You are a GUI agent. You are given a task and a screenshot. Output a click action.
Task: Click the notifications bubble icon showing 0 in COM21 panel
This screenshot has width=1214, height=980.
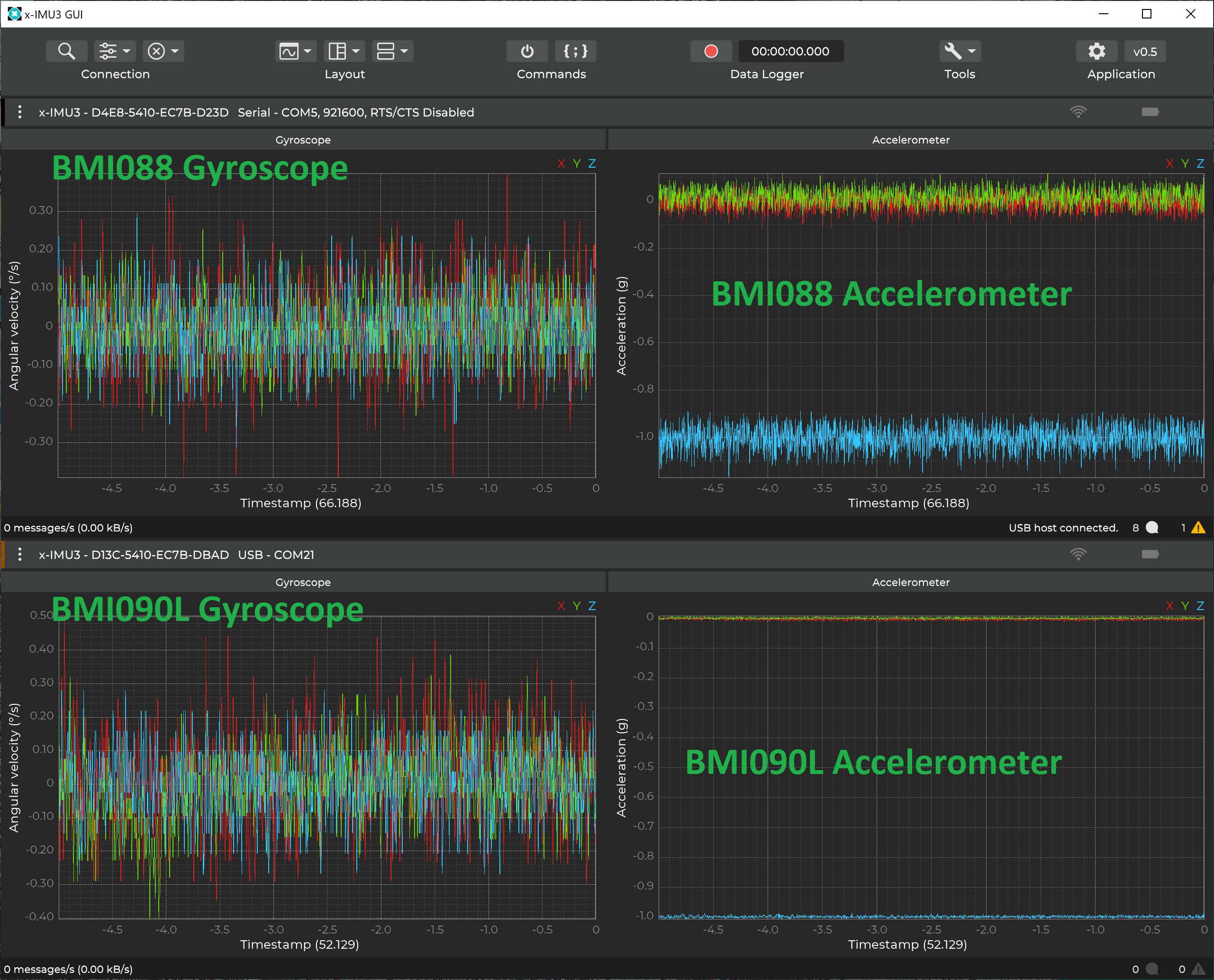click(1152, 969)
